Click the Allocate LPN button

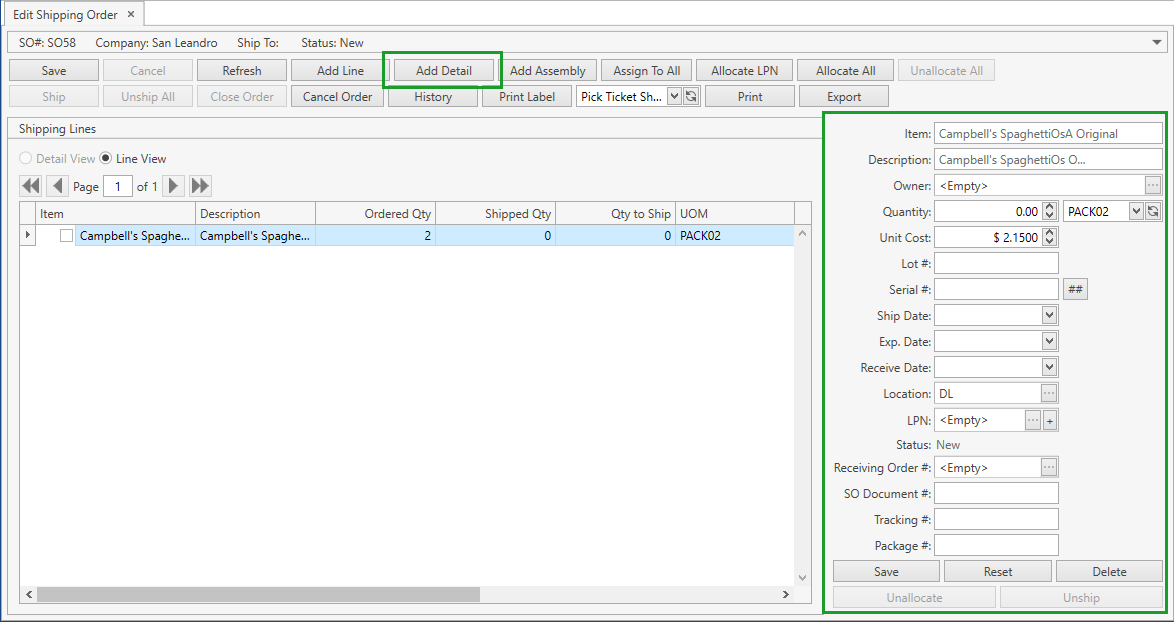coord(744,70)
